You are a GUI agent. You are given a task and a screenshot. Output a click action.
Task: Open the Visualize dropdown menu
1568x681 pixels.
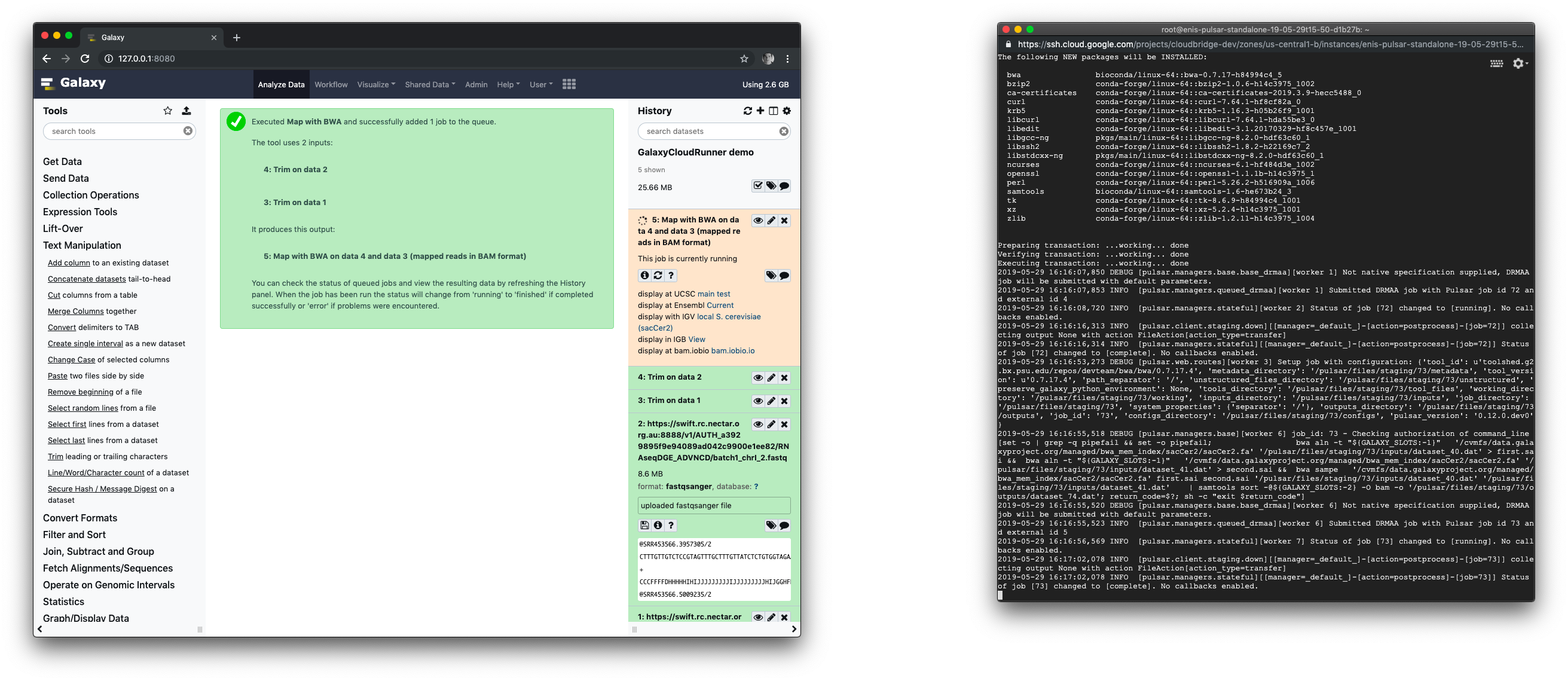375,84
